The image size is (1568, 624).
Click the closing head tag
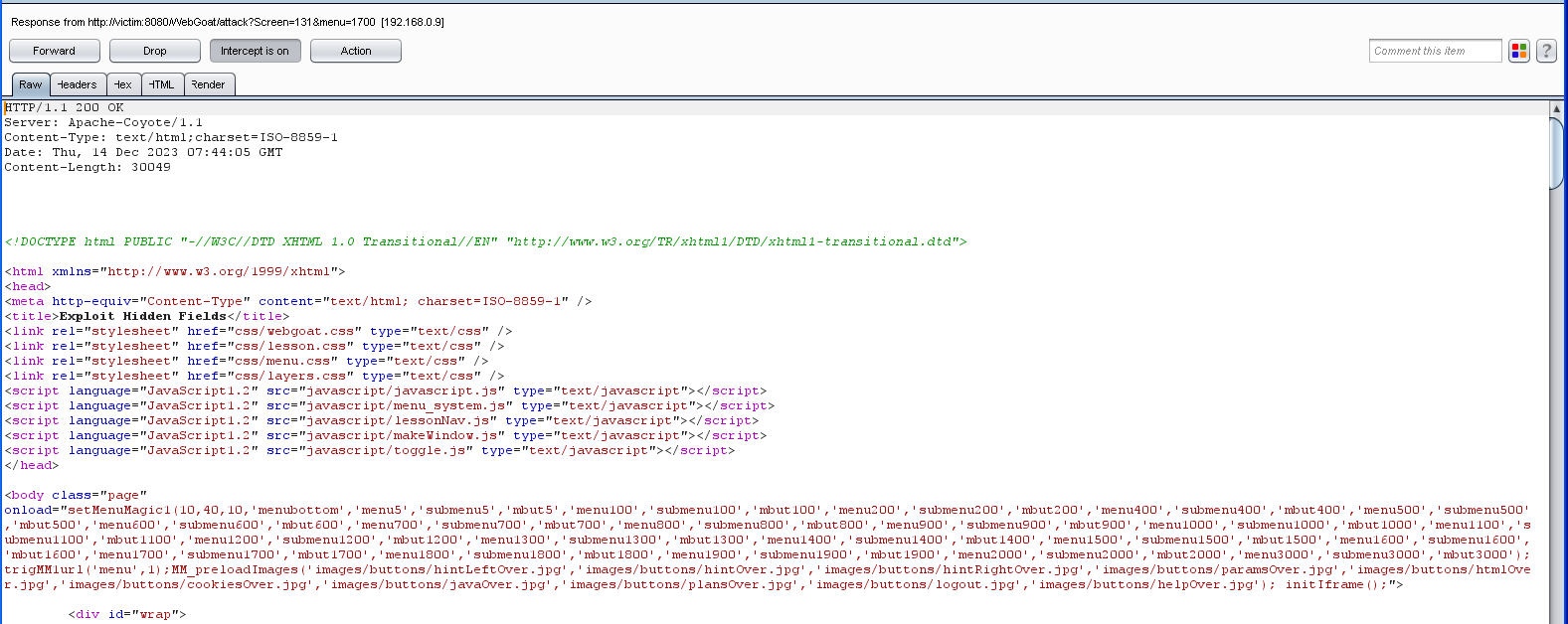click(x=32, y=465)
